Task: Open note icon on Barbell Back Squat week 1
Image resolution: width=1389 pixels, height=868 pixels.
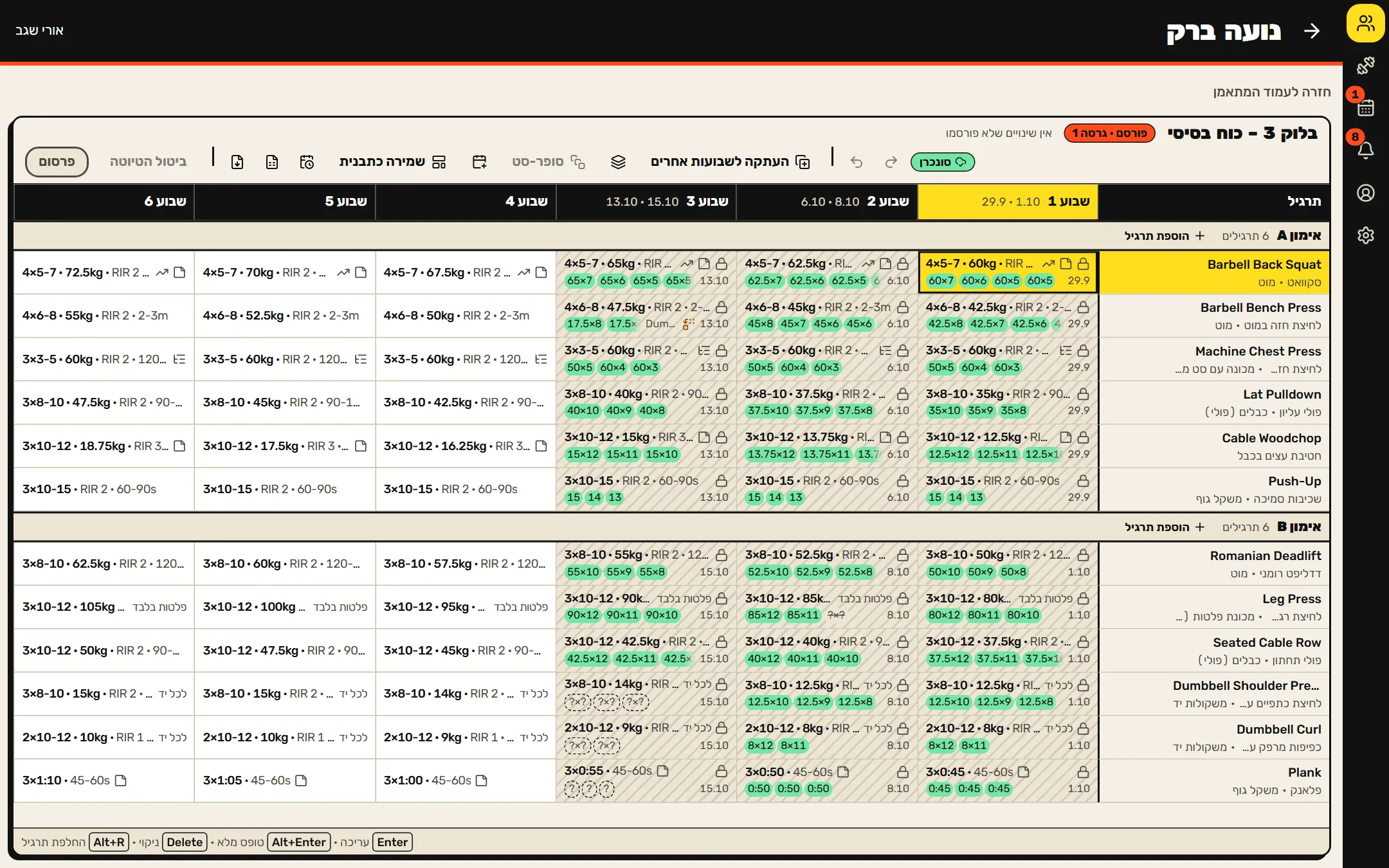Action: pyautogui.click(x=1066, y=264)
